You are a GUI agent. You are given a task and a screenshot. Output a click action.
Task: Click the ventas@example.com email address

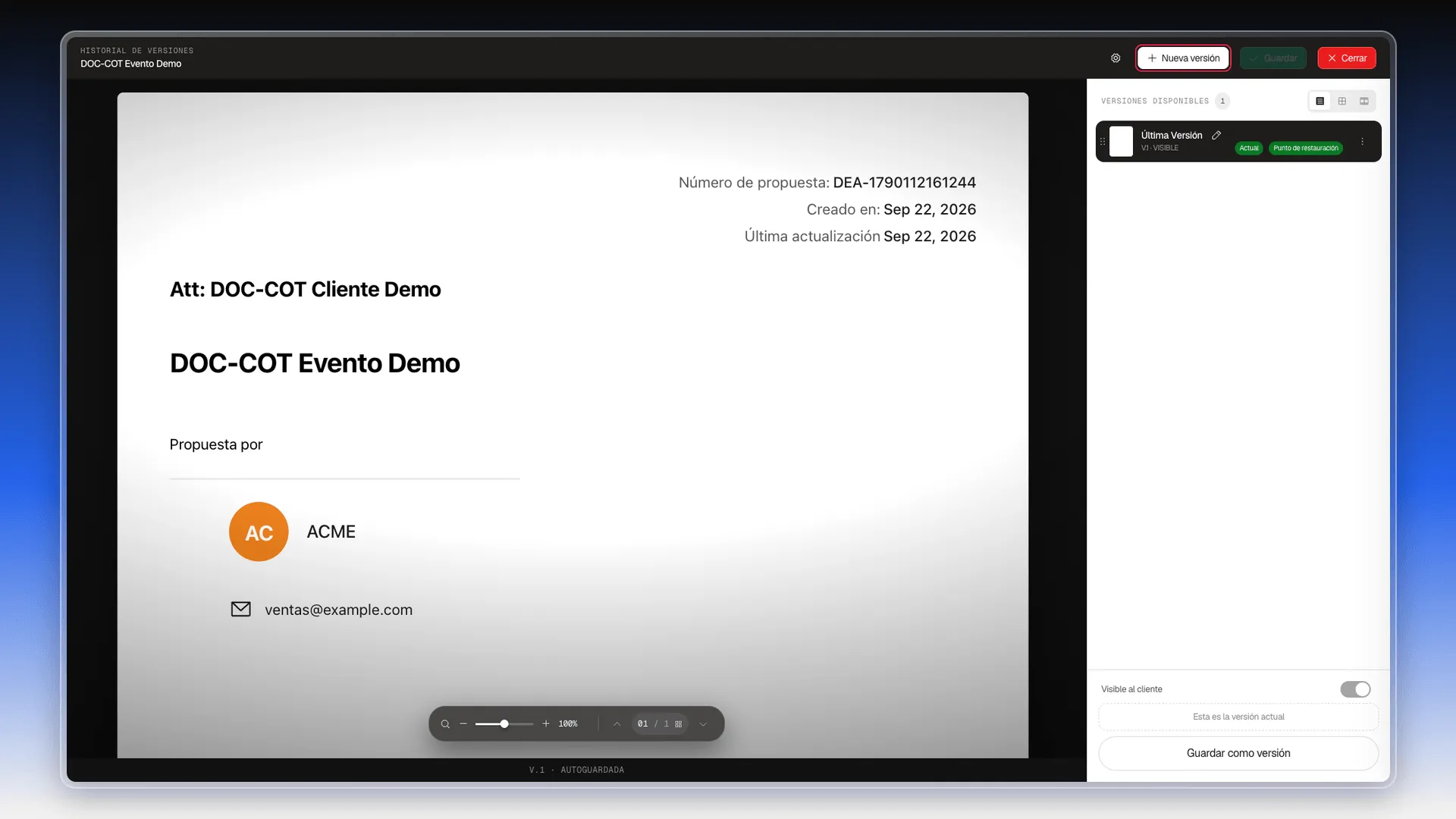pyautogui.click(x=338, y=610)
